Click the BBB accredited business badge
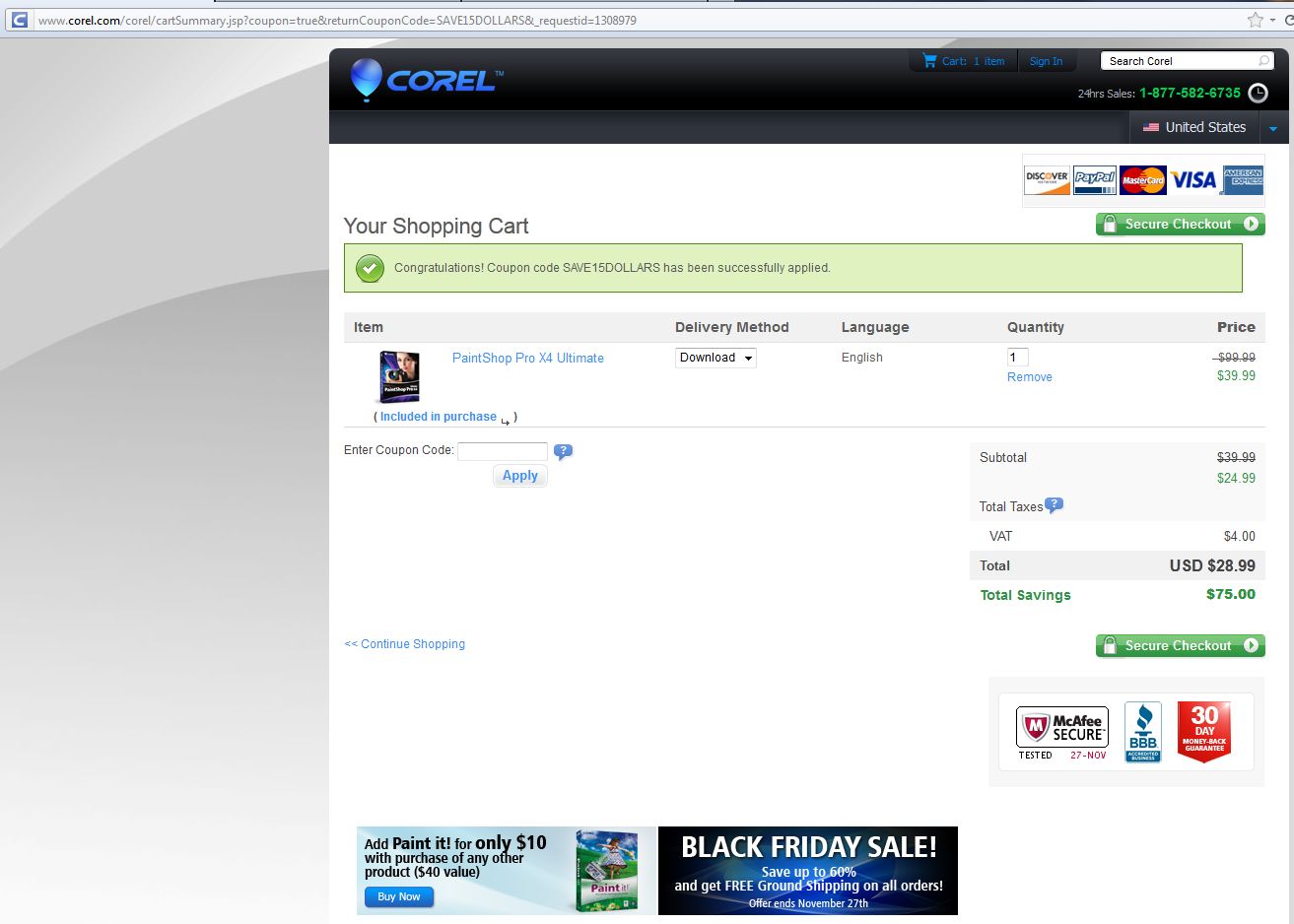The width and height of the screenshot is (1294, 924). [1143, 732]
